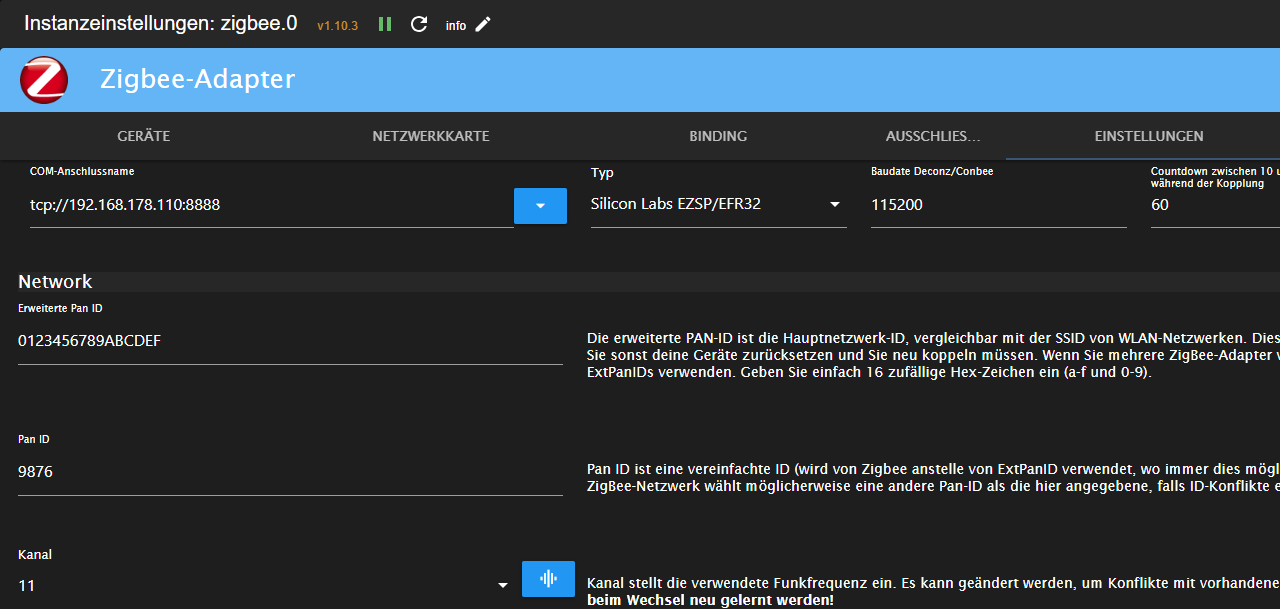Image resolution: width=1280 pixels, height=609 pixels.
Task: Select the Einstellungen tab
Action: pyautogui.click(x=1149, y=136)
